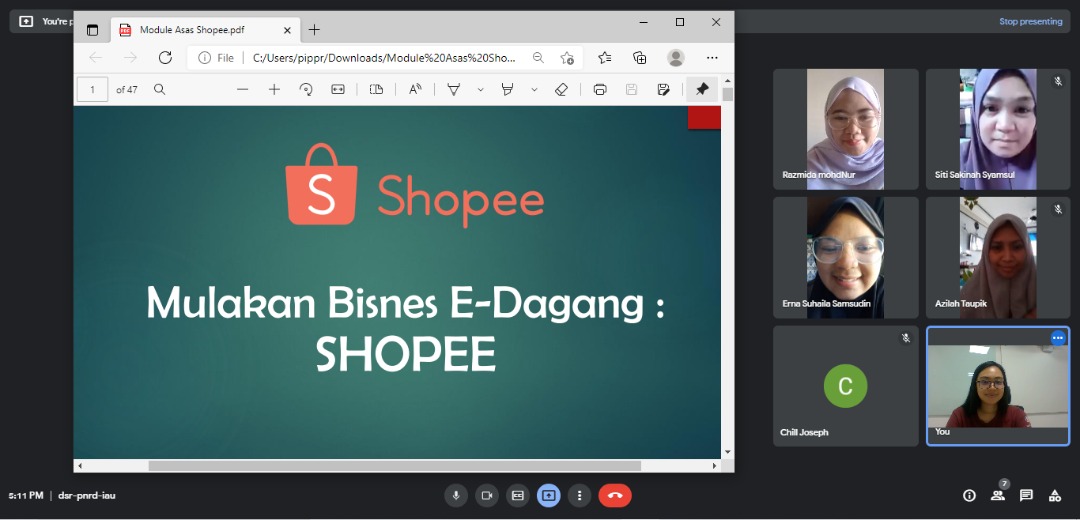Toggle the pin toolbar button
The image size is (1080, 520).
point(702,90)
